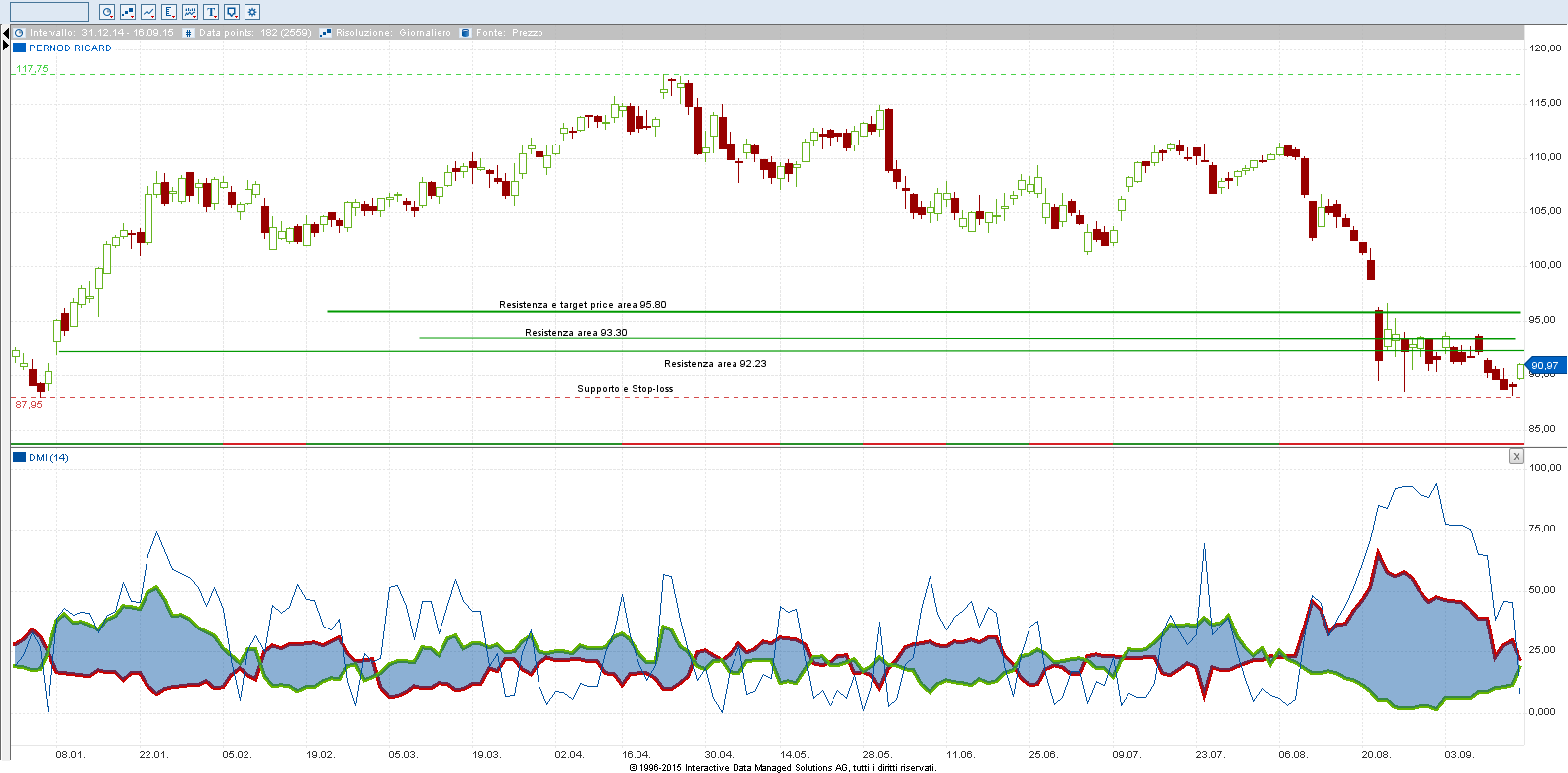
Task: Click the Resistenza area 93.30 label
Action: tap(576, 333)
